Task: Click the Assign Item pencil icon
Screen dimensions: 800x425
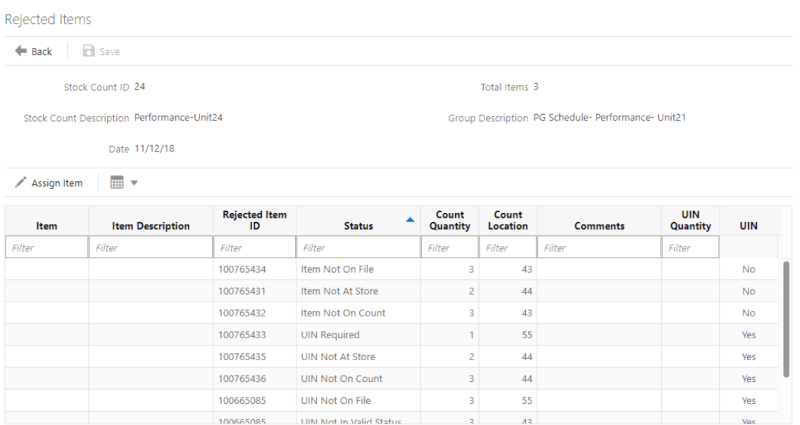Action: click(x=20, y=183)
